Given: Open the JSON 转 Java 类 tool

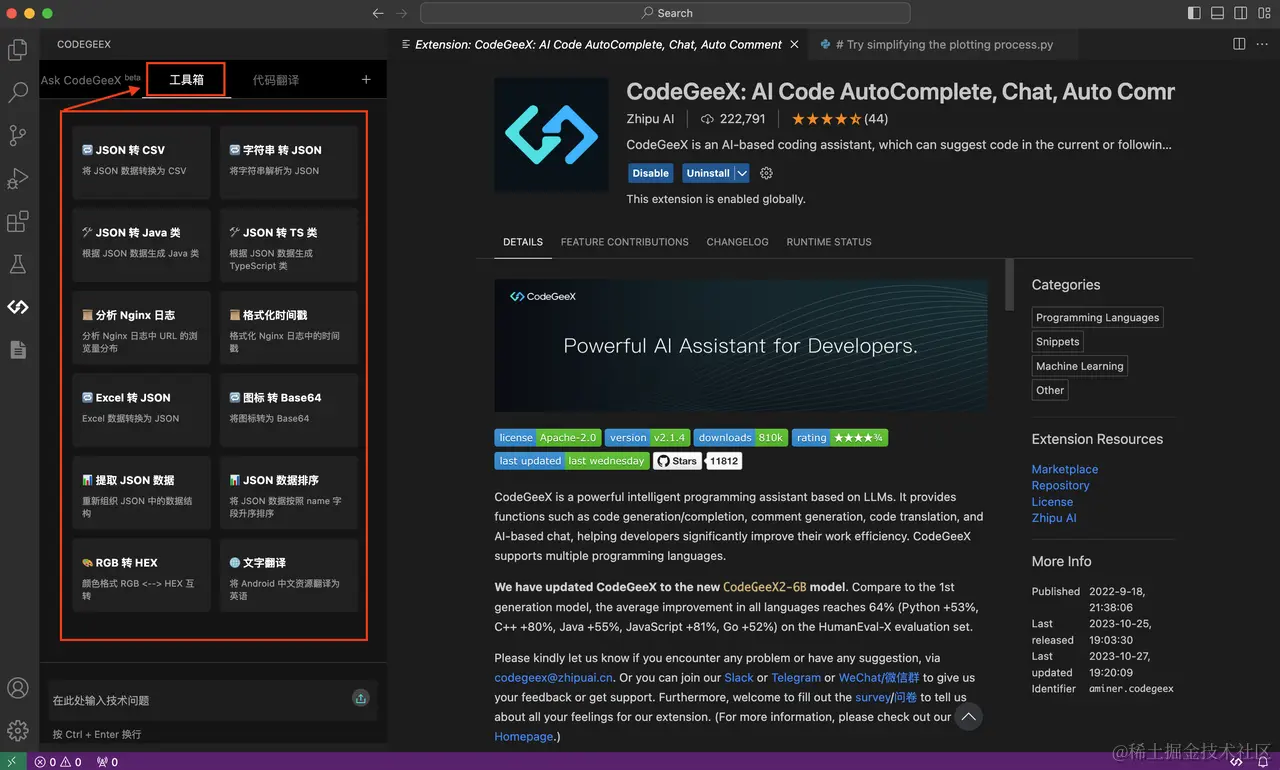Looking at the screenshot, I should pyautogui.click(x=141, y=245).
